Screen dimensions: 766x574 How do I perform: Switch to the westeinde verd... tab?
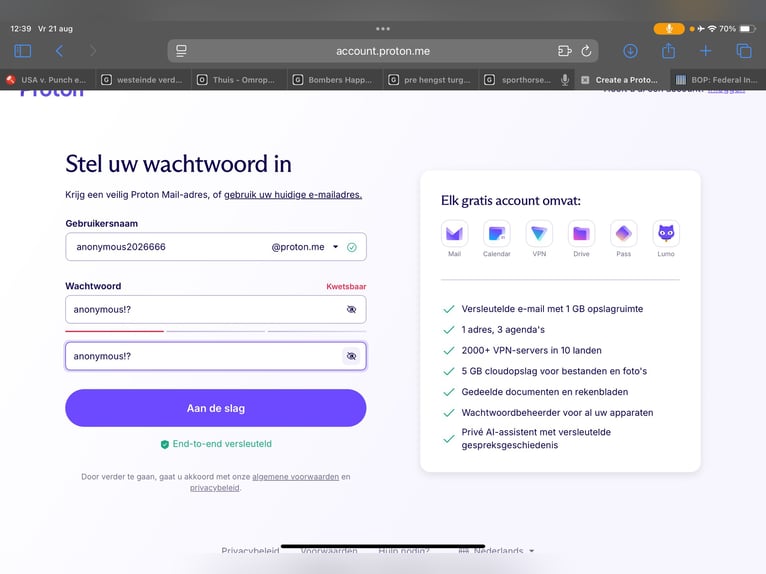[x=142, y=80]
